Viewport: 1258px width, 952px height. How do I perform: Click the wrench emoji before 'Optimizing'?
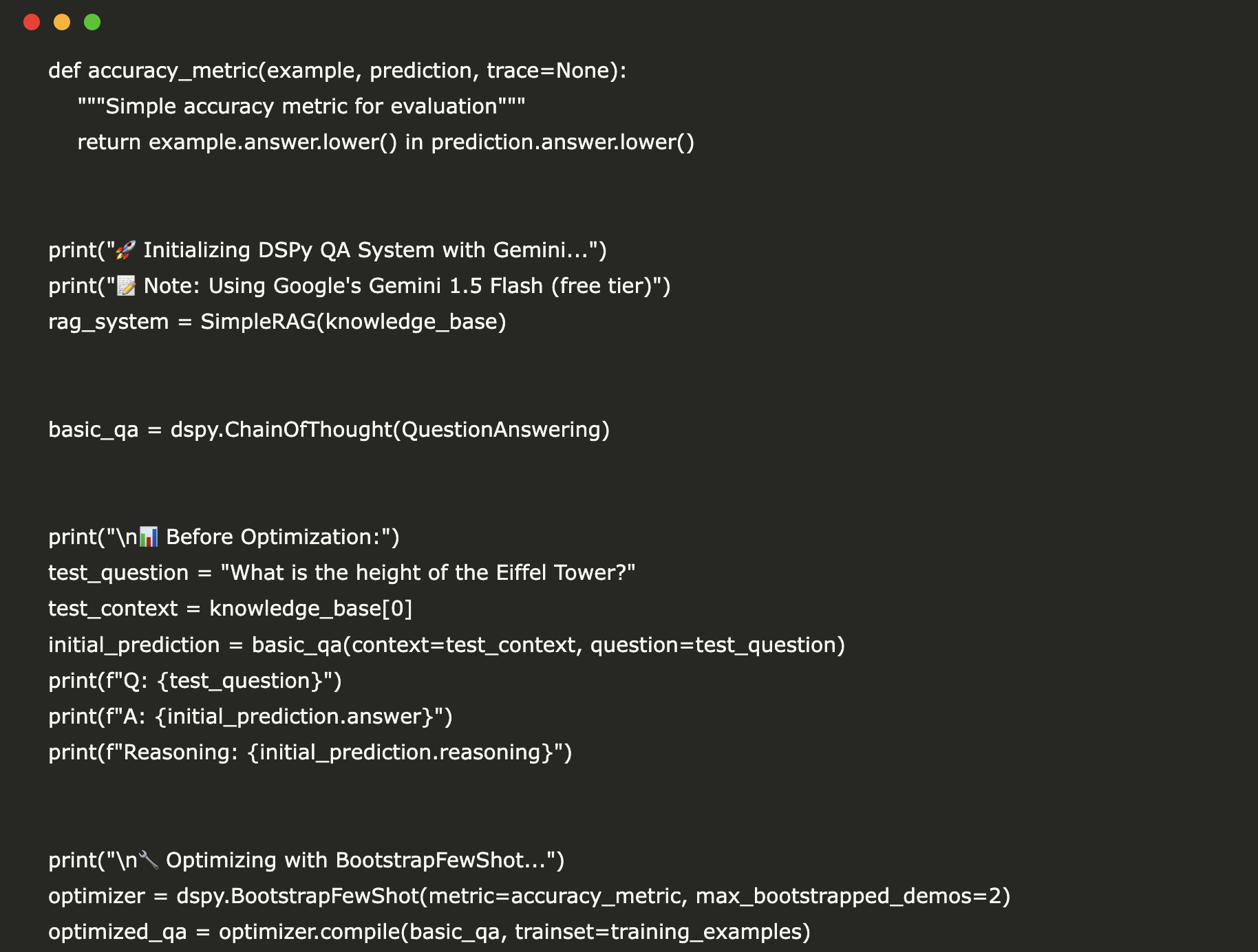149,861
